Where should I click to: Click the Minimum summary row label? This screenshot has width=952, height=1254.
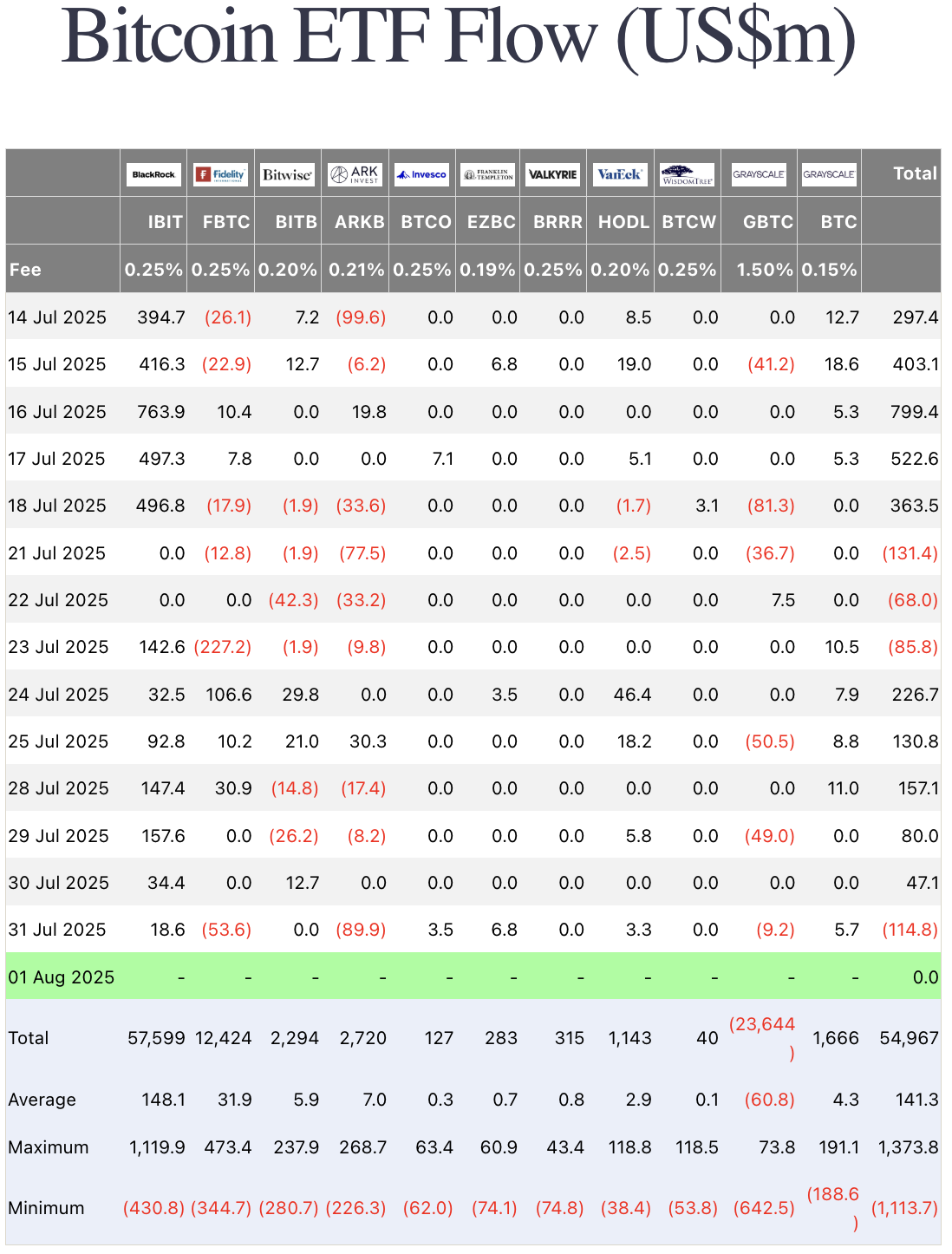(46, 1208)
